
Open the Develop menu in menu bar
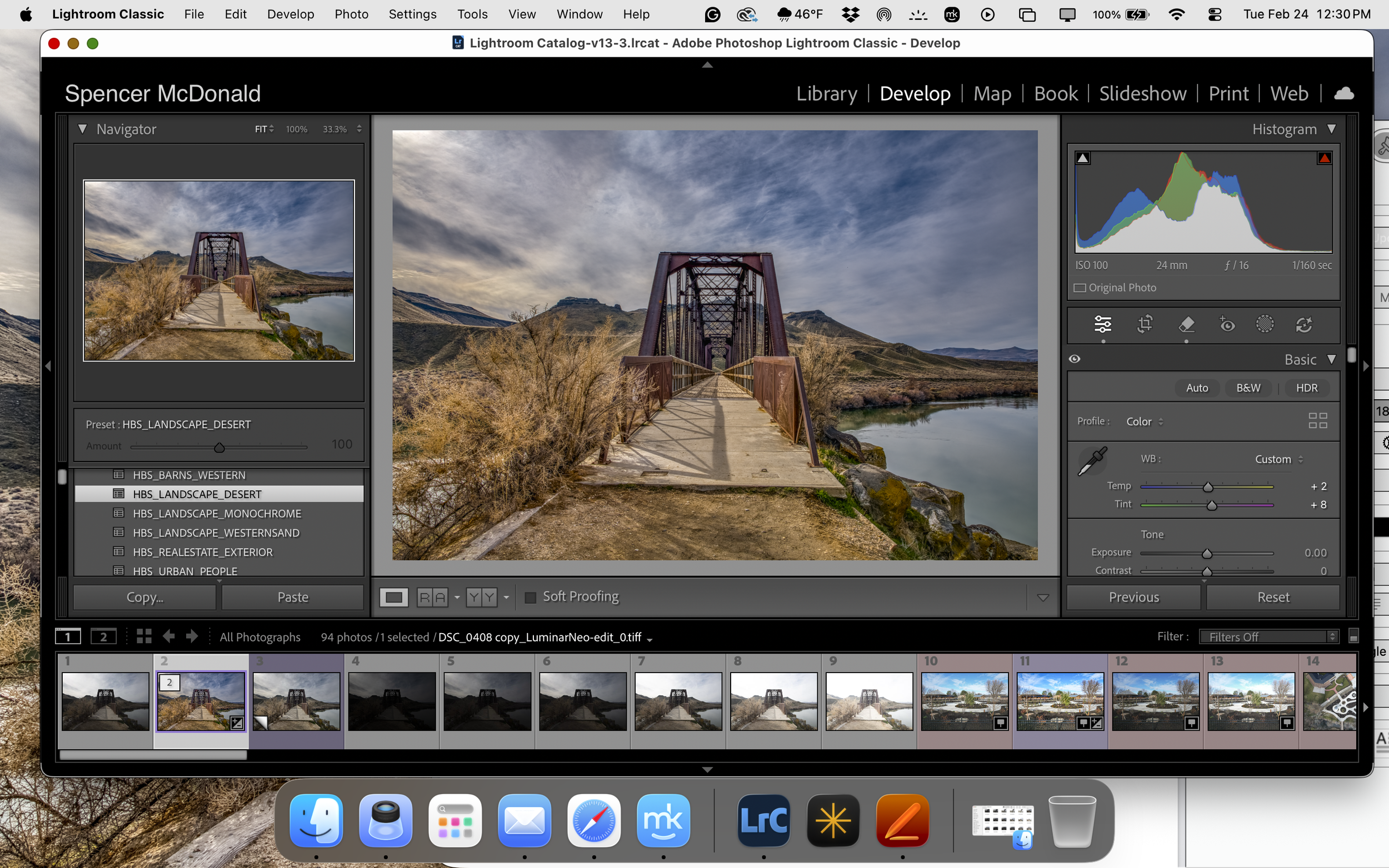tap(291, 14)
